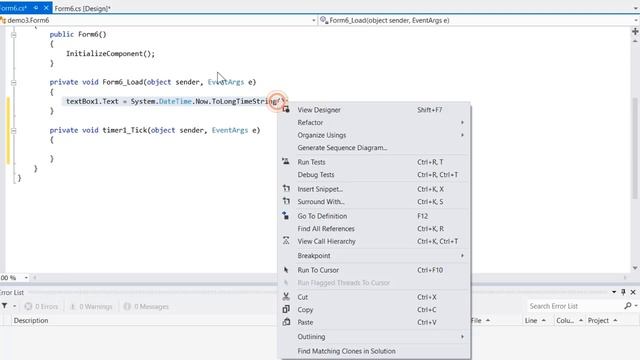Click the scroll down arrow of editor
The height and width of the screenshot is (360, 640).
635,268
